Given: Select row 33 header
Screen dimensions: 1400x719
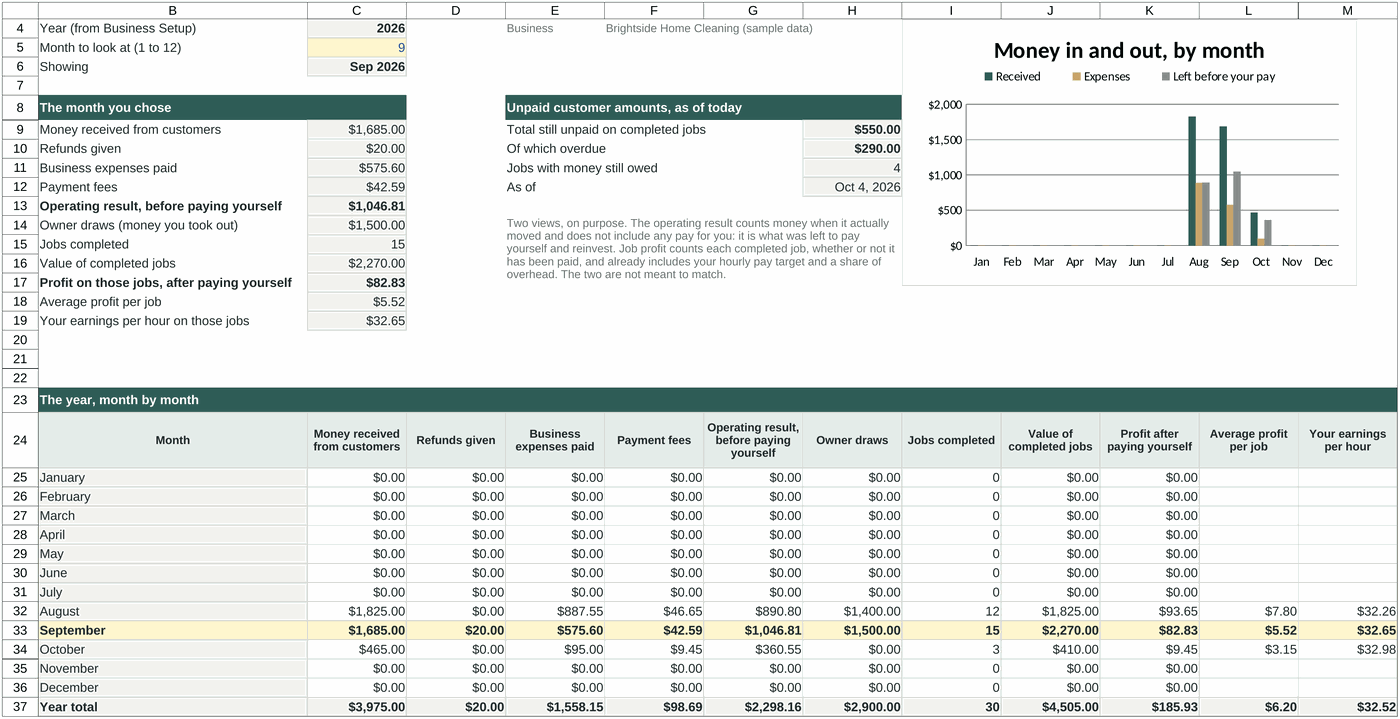Looking at the screenshot, I should [x=19, y=630].
